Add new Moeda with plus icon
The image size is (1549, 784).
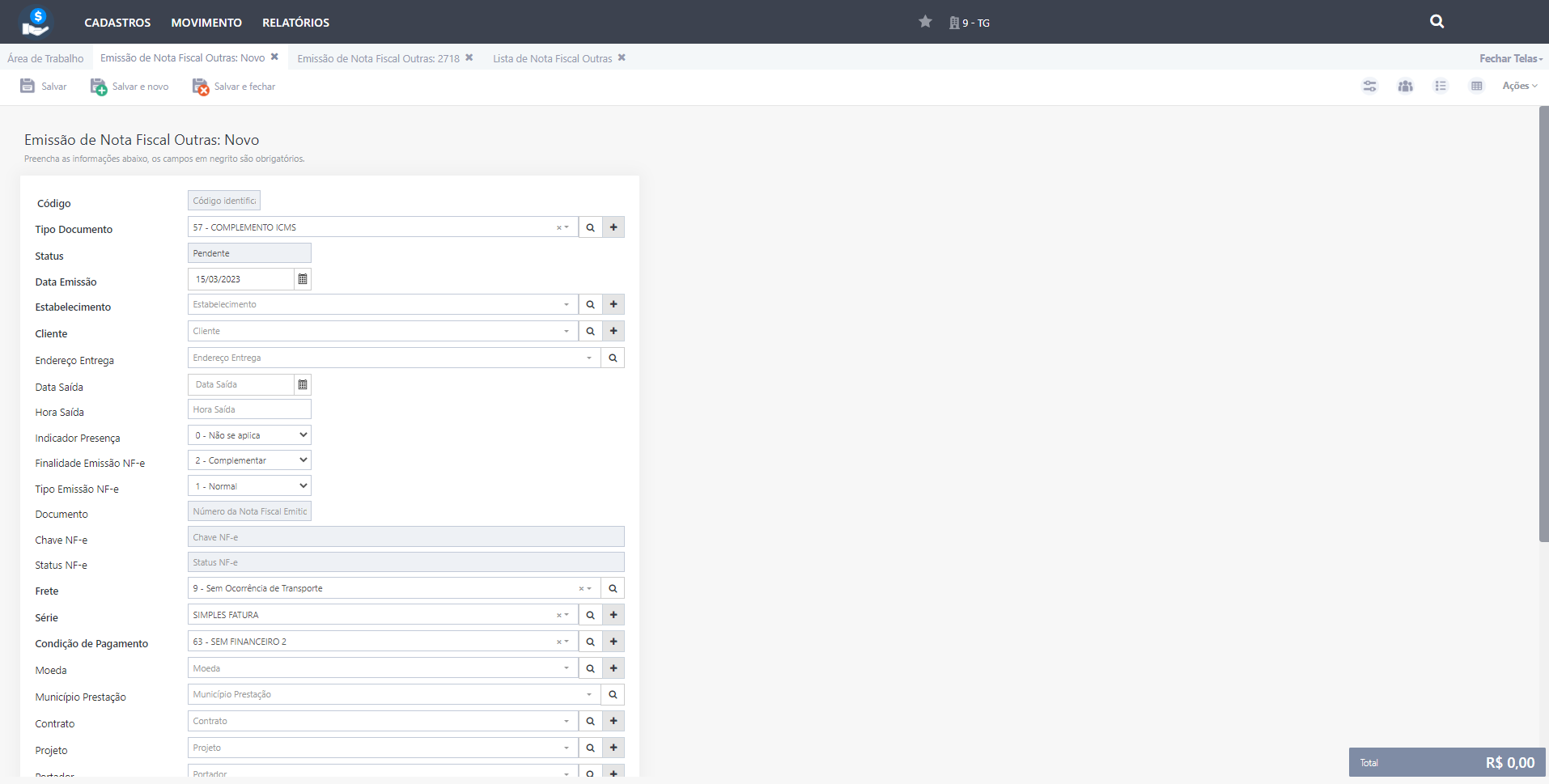coord(613,668)
